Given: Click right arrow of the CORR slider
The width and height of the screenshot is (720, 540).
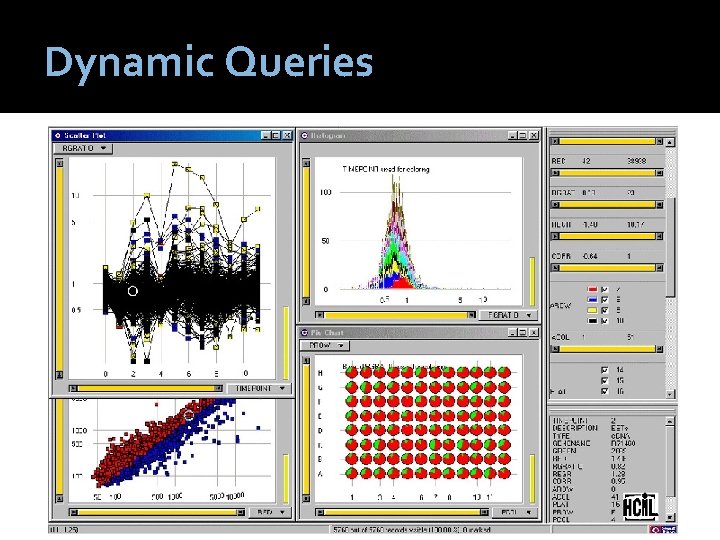Looking at the screenshot, I should [659, 268].
